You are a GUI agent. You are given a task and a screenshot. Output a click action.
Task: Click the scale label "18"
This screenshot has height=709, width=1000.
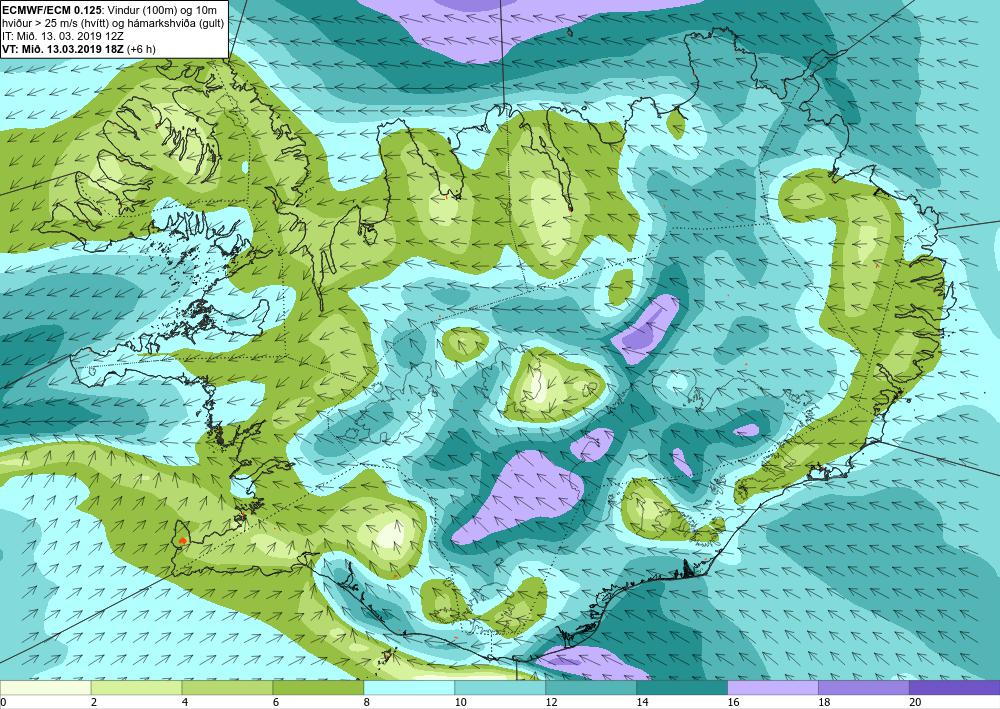824,703
